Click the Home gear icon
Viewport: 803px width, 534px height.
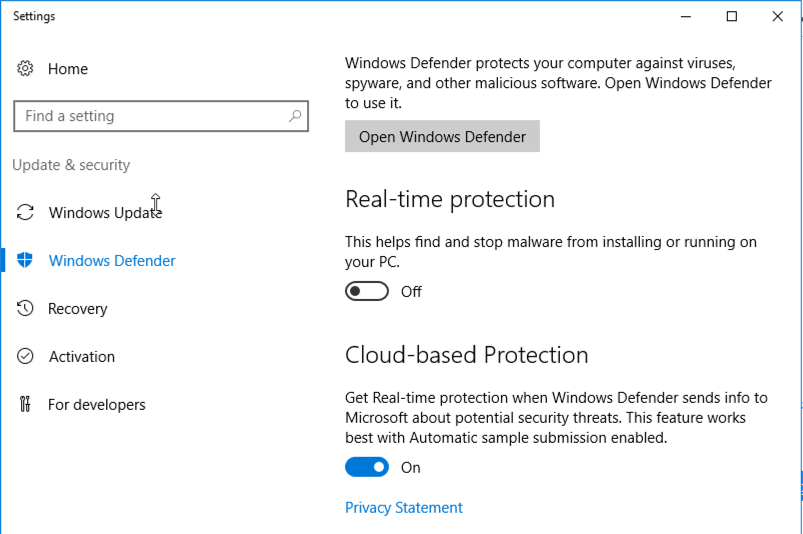click(x=26, y=69)
